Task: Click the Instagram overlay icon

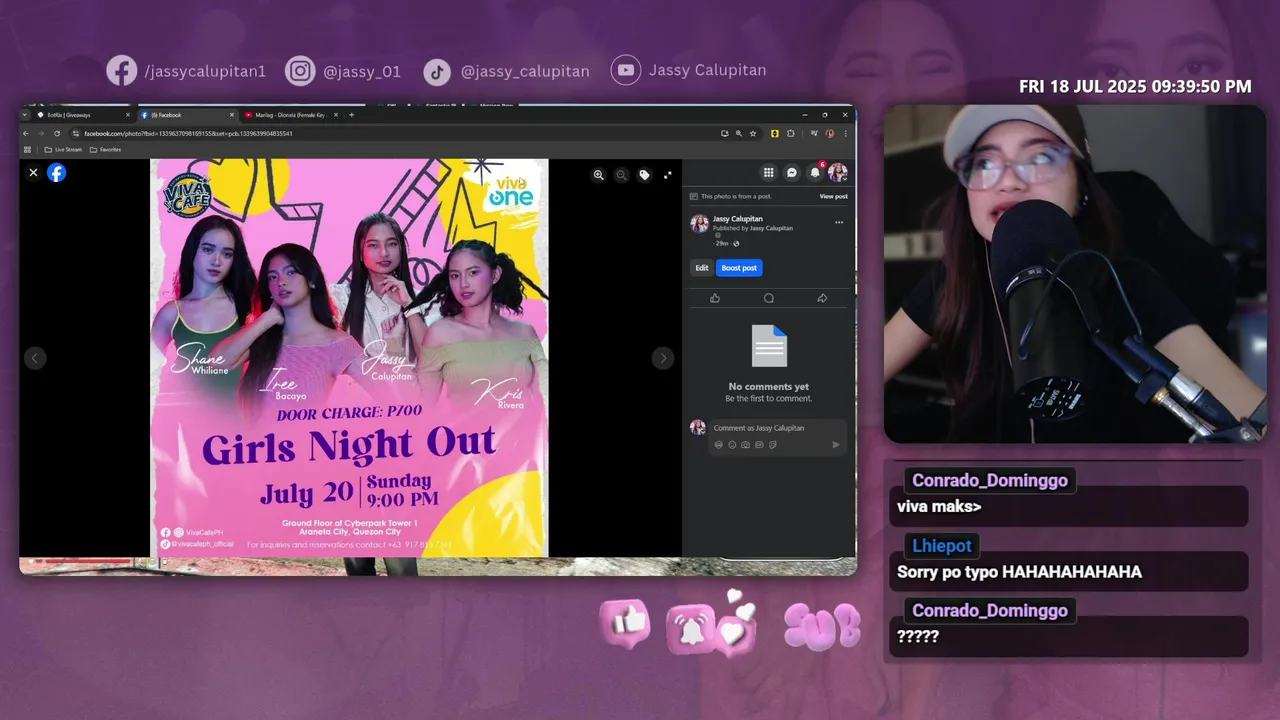Action: click(300, 70)
